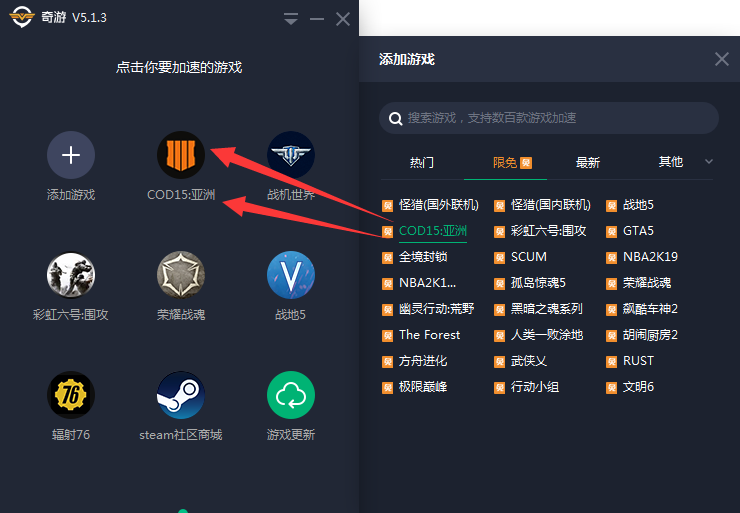The width and height of the screenshot is (740, 513).
Task: Click the free badge beside 武侠乂
Action: tap(499, 362)
